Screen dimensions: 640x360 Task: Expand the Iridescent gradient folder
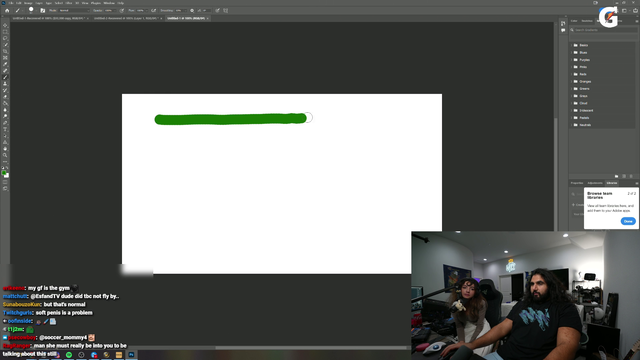tap(571, 111)
